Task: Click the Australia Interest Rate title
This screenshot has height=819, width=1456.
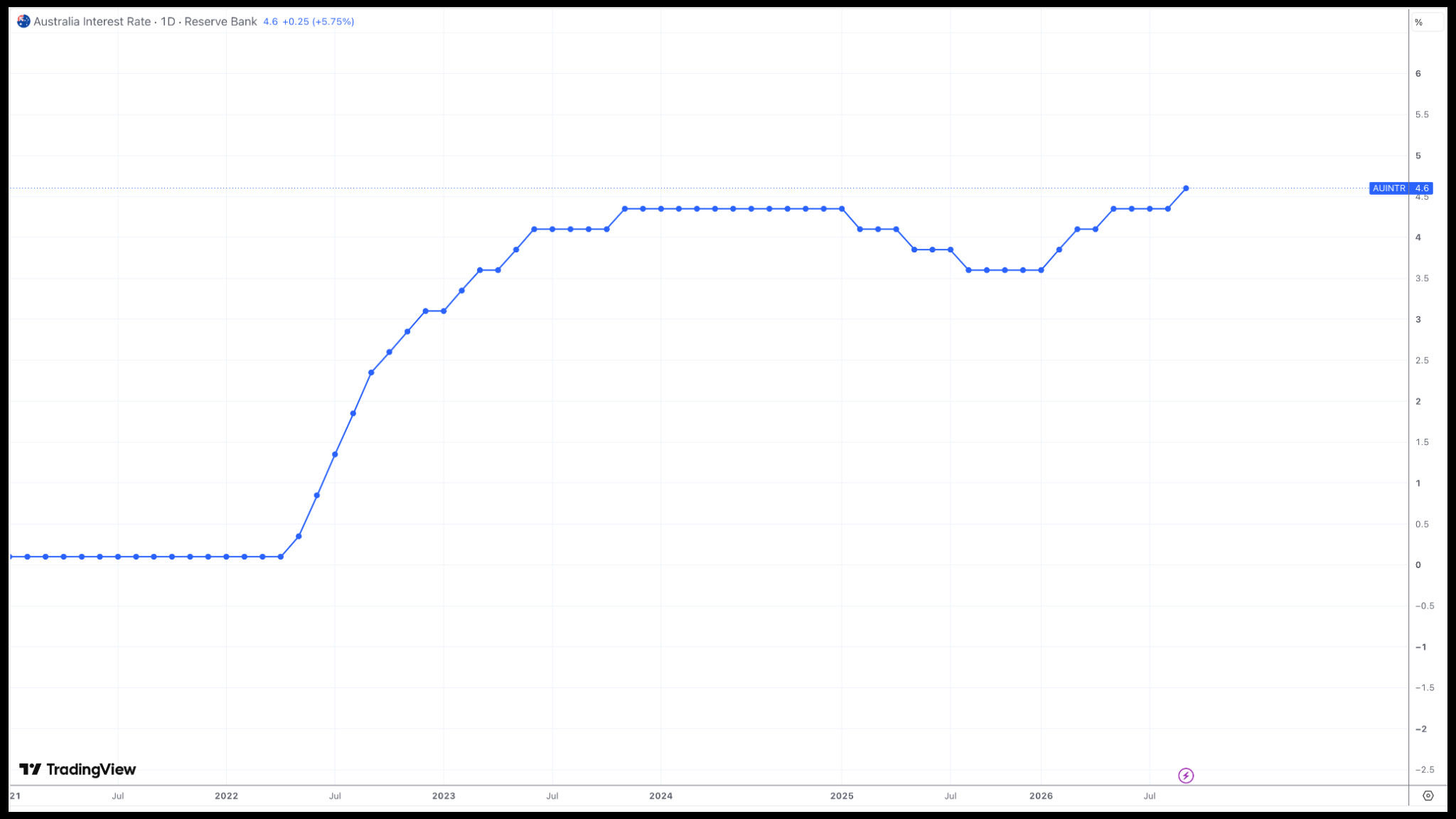Action: point(92,21)
